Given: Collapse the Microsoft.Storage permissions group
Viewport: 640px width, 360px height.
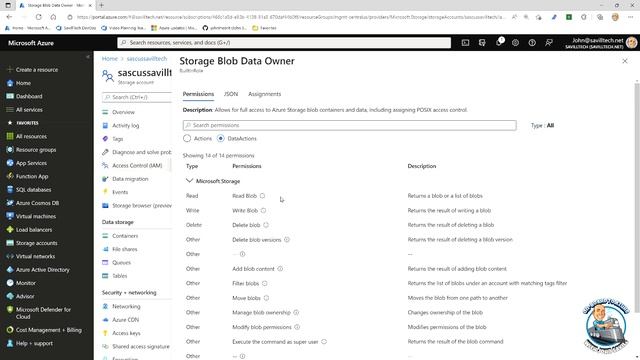Looking at the screenshot, I should (x=189, y=181).
